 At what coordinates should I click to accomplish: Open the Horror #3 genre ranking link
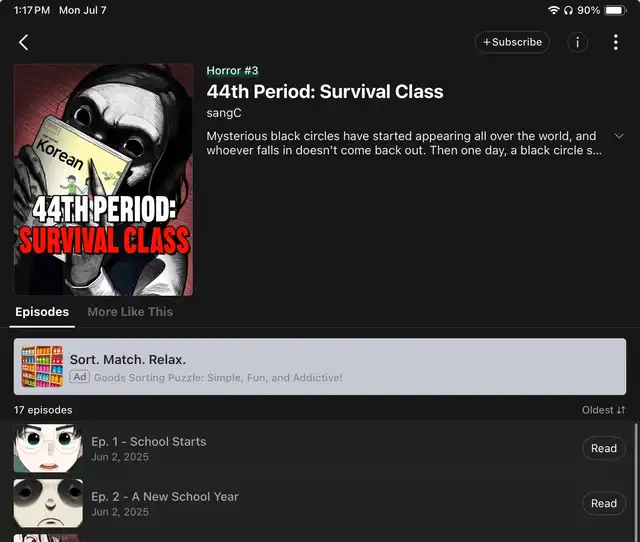point(232,71)
